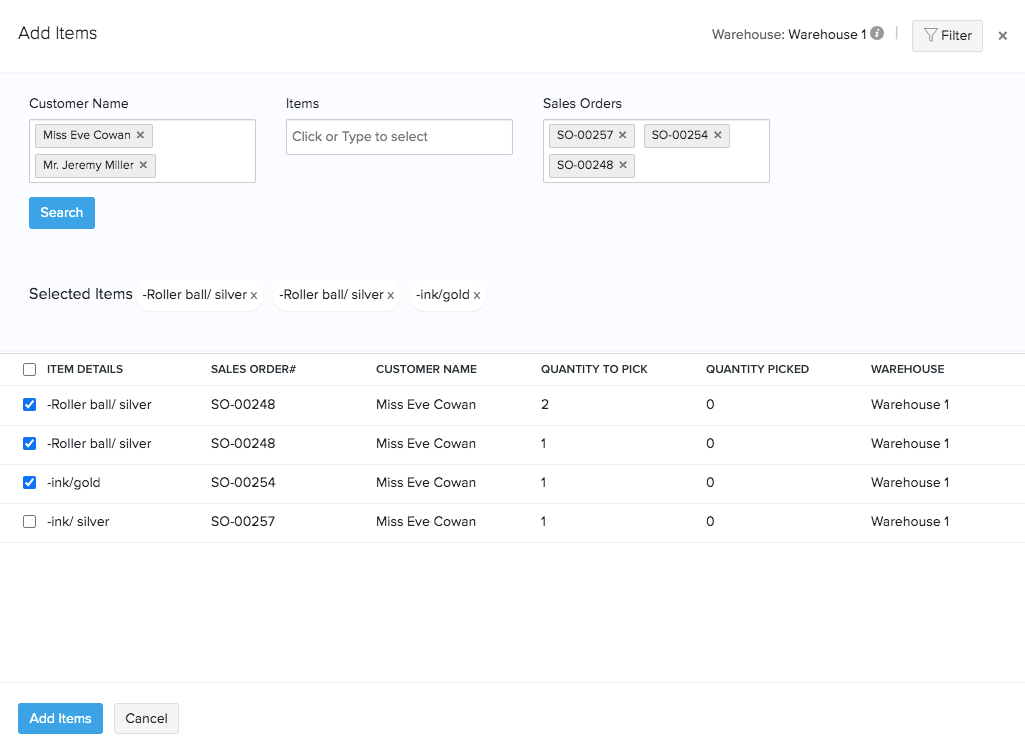The image size is (1025, 742).
Task: Remove SO-00257 sales order tag
Action: tap(622, 135)
